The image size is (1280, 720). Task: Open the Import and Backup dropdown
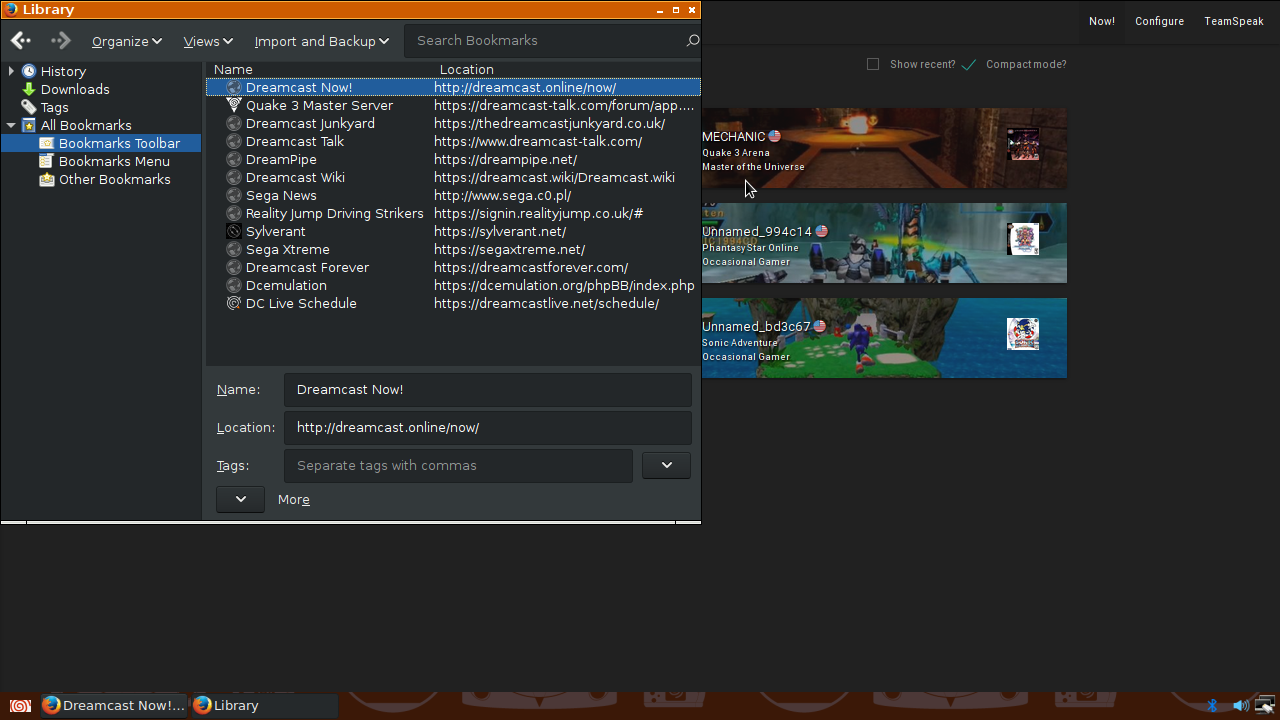point(322,41)
